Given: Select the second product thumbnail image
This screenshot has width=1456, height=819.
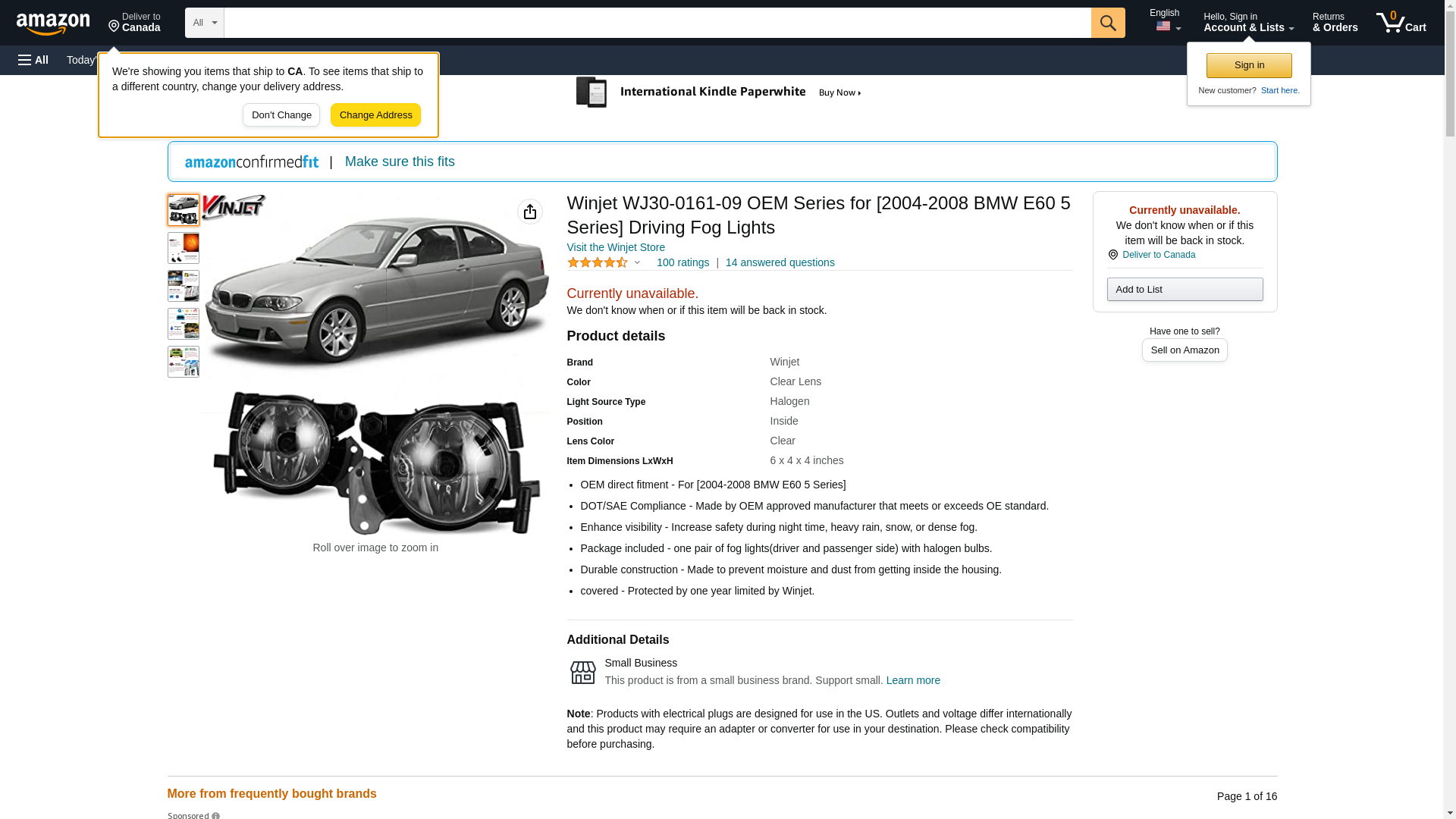Looking at the screenshot, I should (x=183, y=248).
